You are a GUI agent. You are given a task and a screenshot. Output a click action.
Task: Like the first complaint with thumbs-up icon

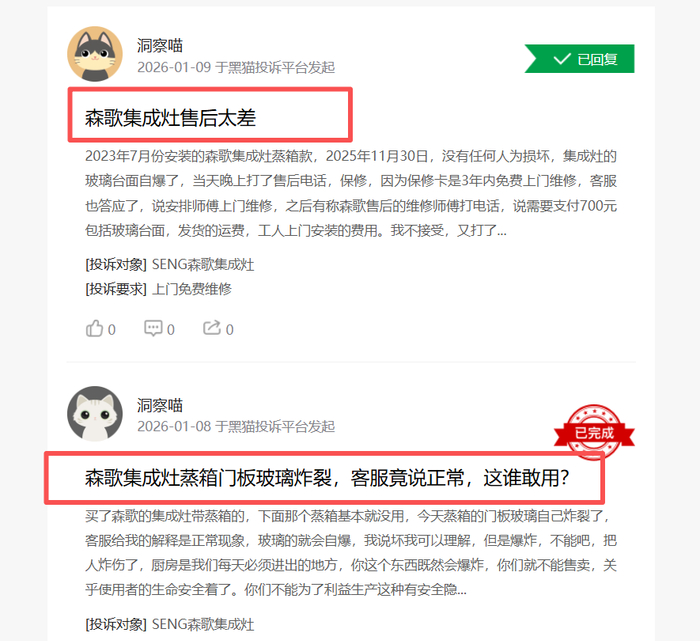click(94, 329)
